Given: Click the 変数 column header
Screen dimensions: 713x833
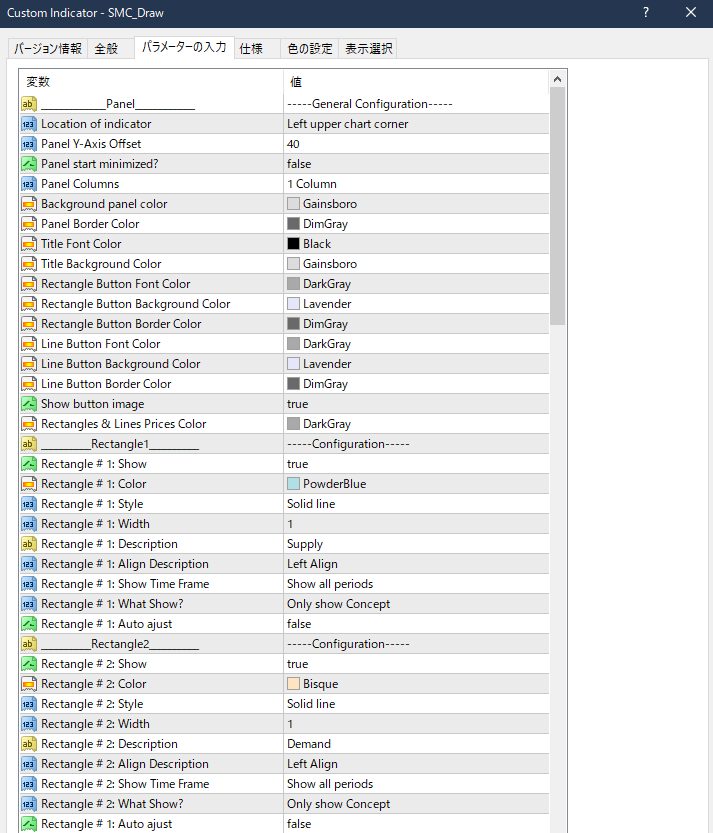Looking at the screenshot, I should (x=151, y=82).
